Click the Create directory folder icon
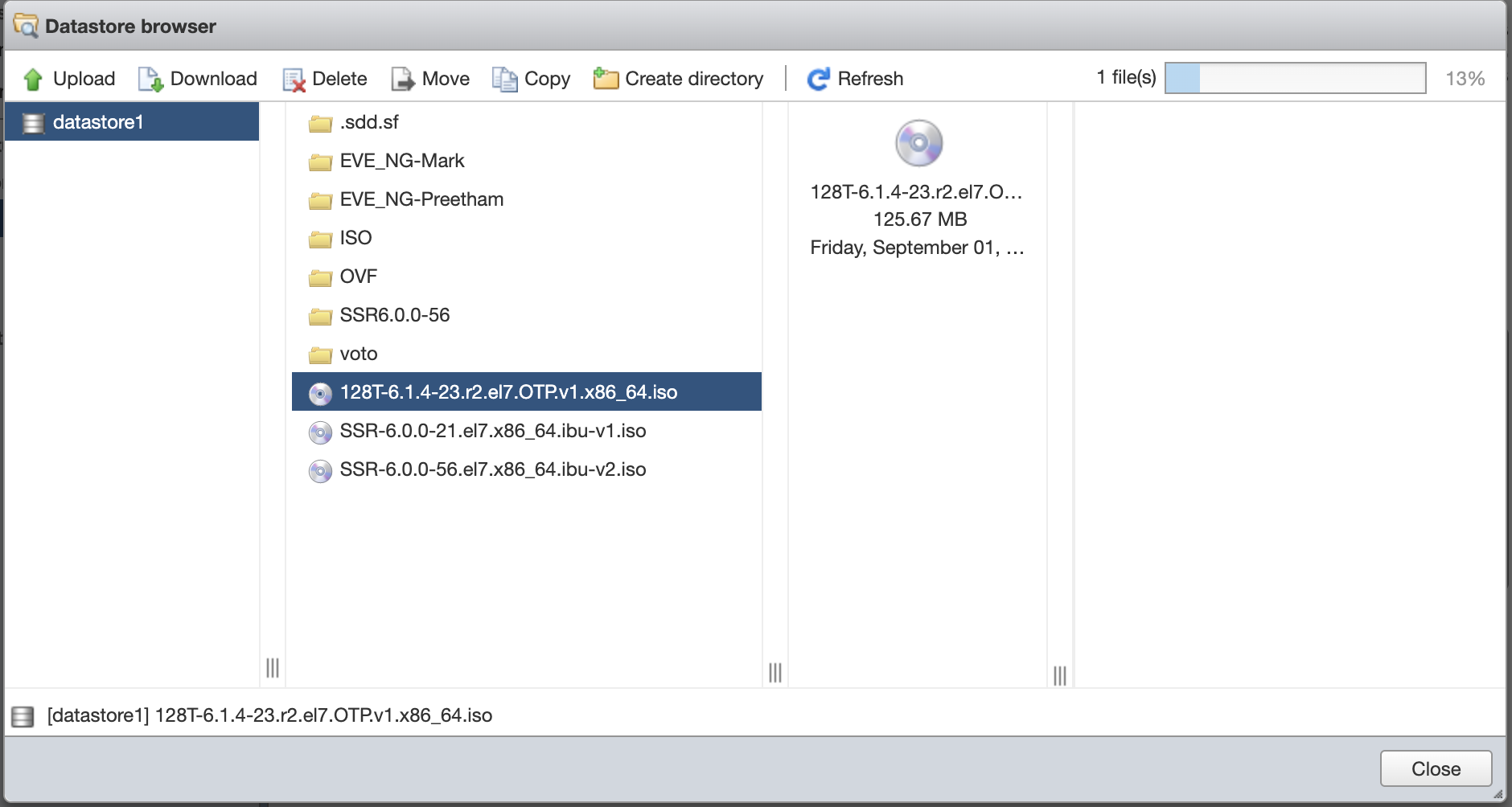The width and height of the screenshot is (1512, 807). (x=606, y=79)
